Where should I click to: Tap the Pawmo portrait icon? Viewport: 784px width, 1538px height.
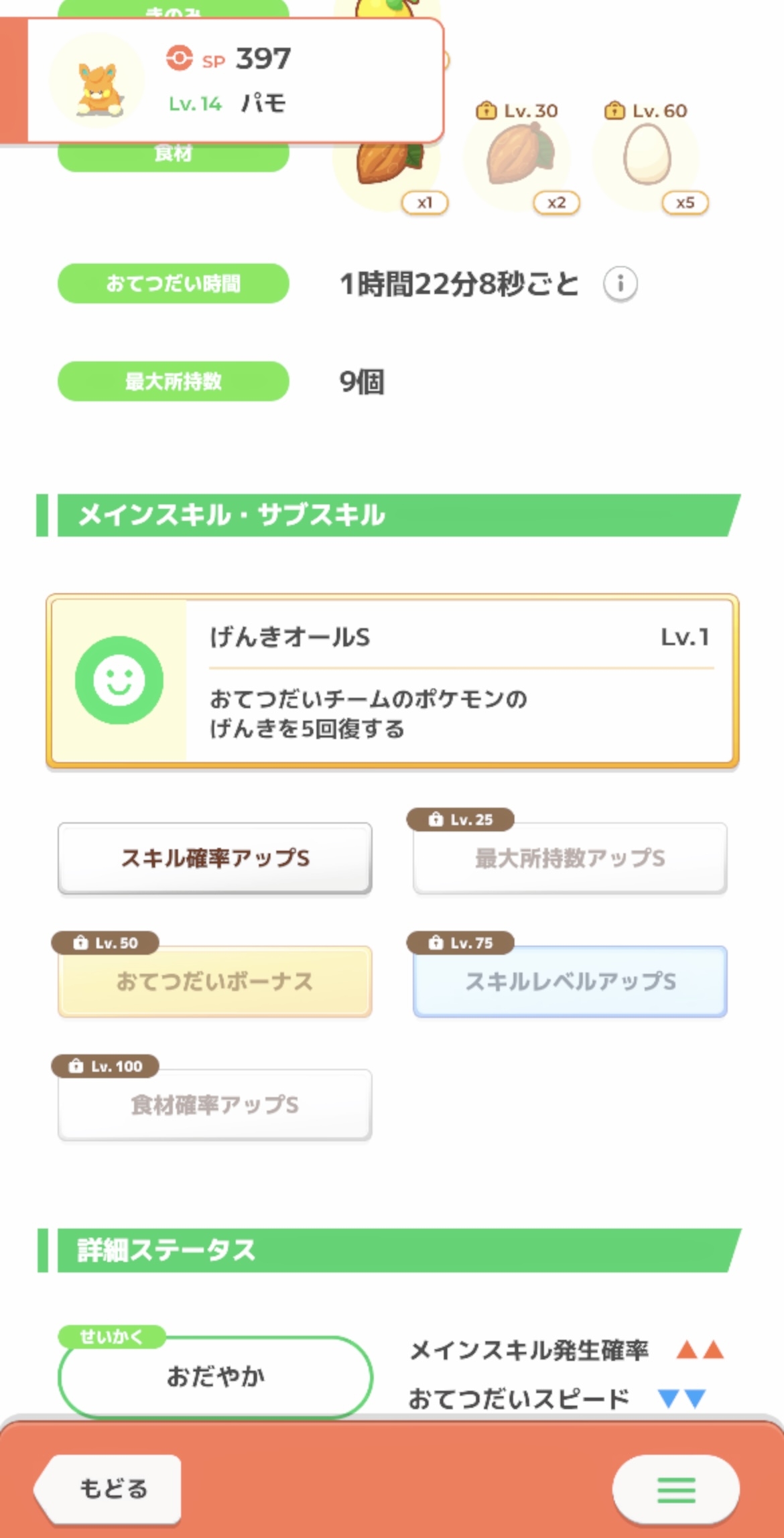point(98,82)
